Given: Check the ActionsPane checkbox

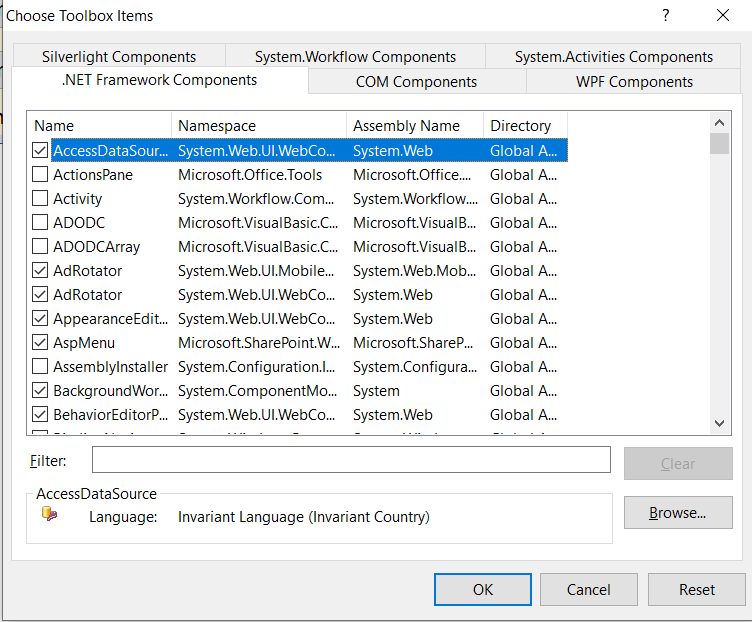Looking at the screenshot, I should [x=40, y=175].
